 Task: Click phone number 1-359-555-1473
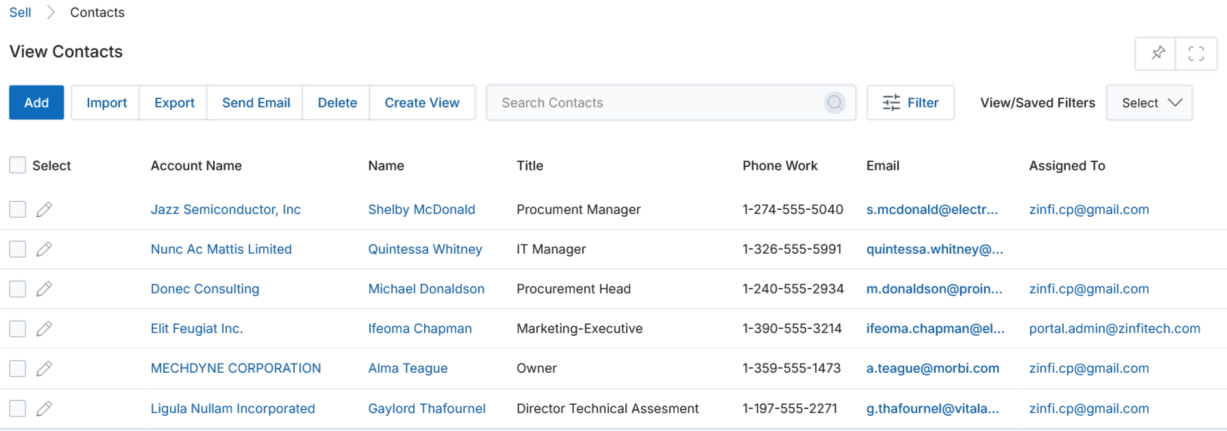click(x=792, y=368)
